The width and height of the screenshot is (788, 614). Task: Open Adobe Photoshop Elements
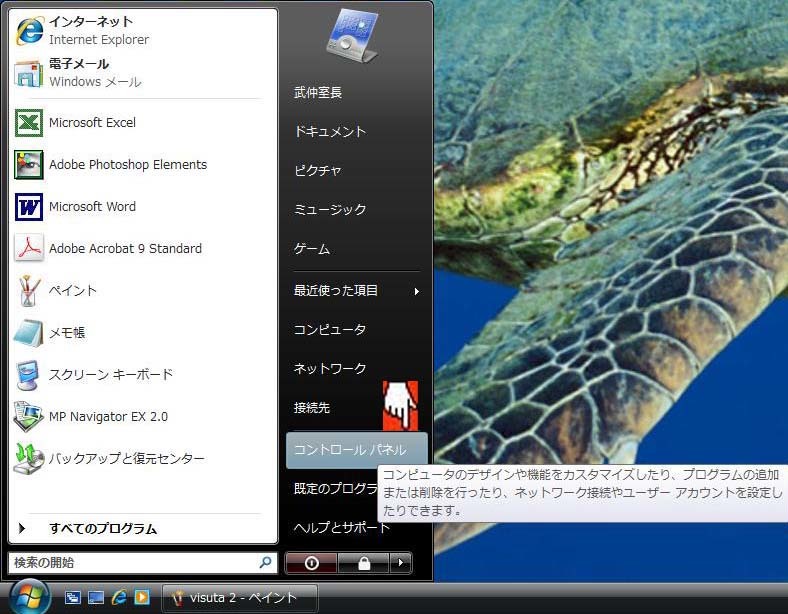pos(127,165)
